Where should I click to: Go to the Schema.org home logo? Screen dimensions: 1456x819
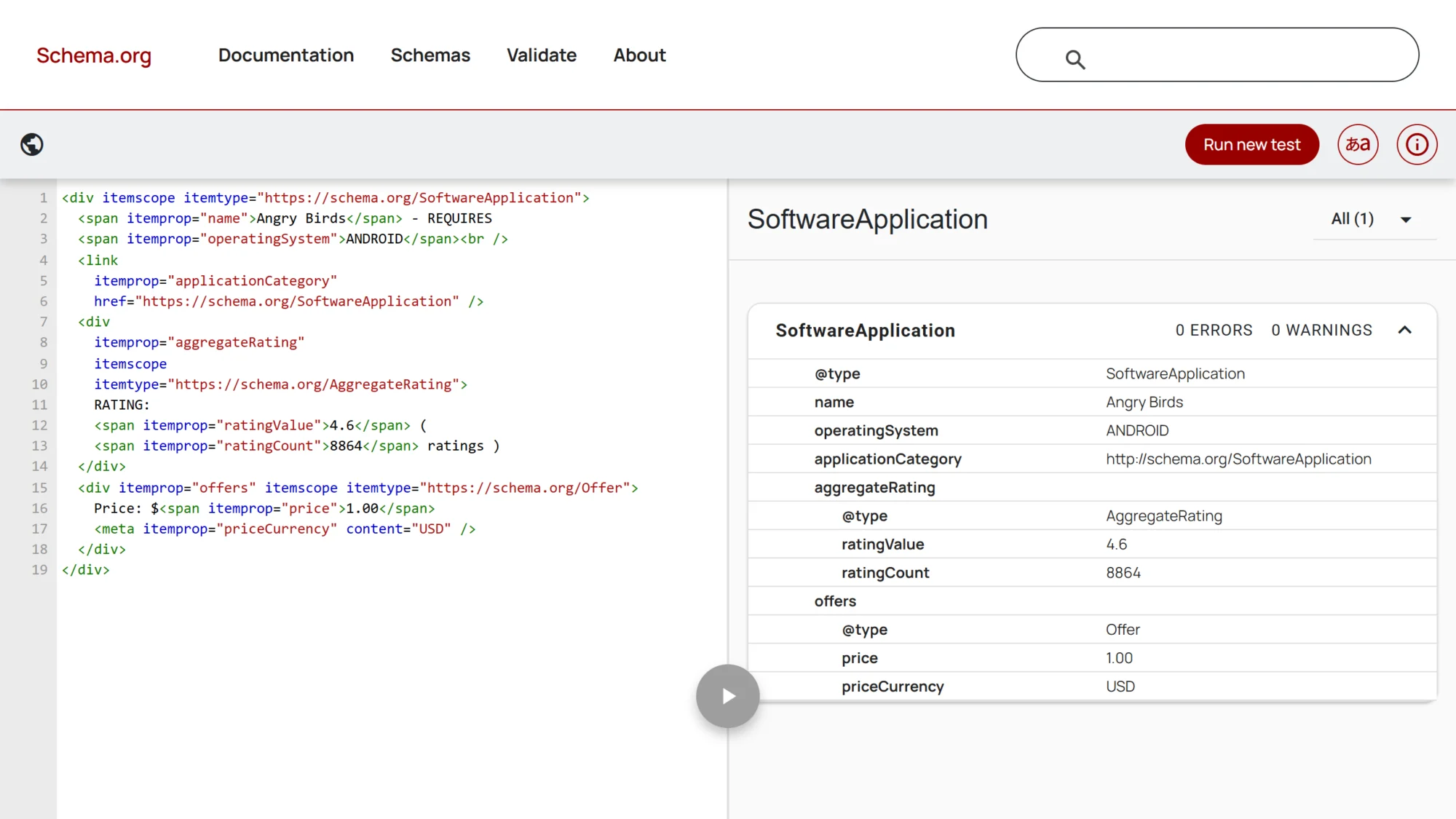94,55
